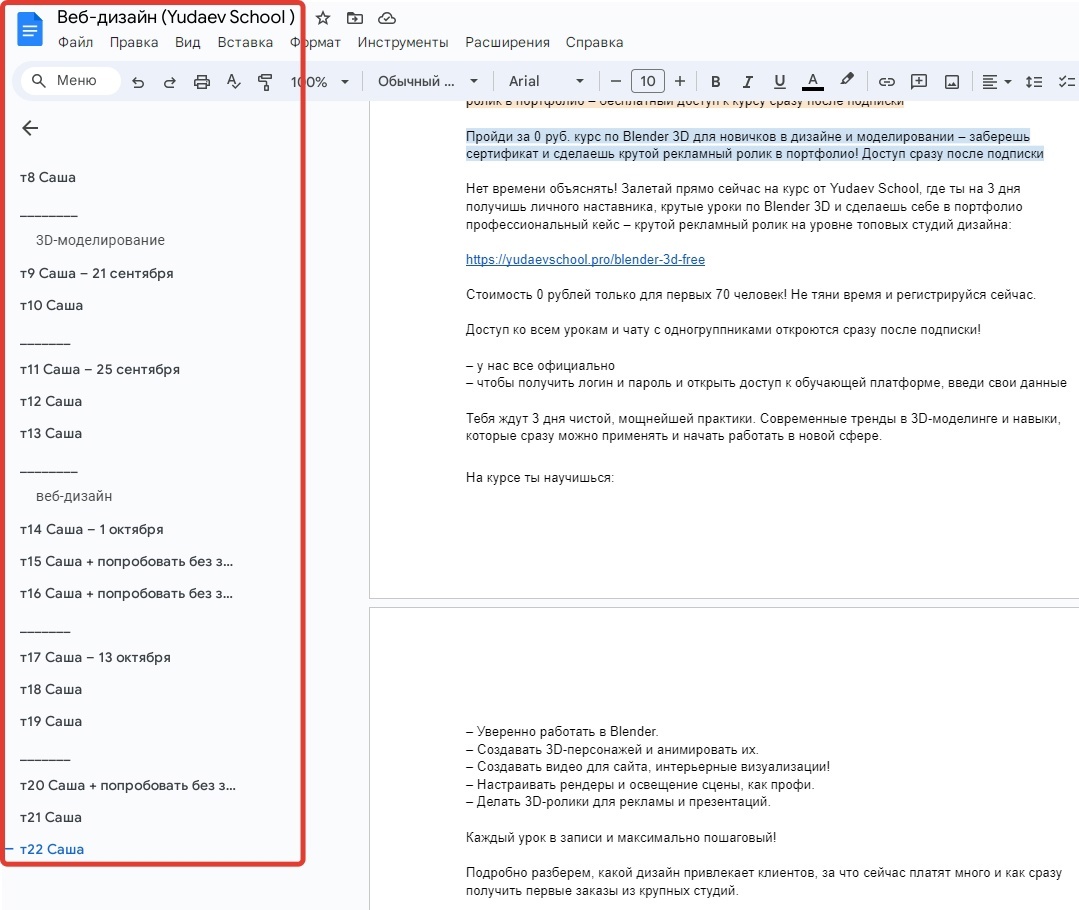
Task: Click the line 'На курсе ты научишься:'
Action: coord(540,478)
